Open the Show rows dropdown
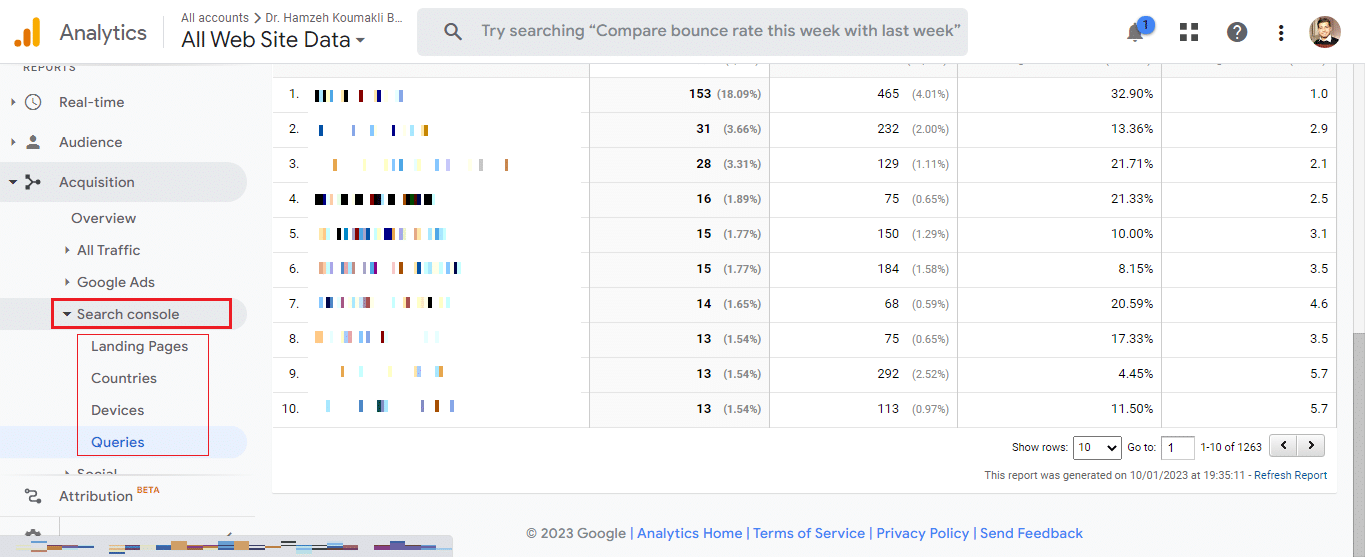The image size is (1365, 557). point(1097,447)
